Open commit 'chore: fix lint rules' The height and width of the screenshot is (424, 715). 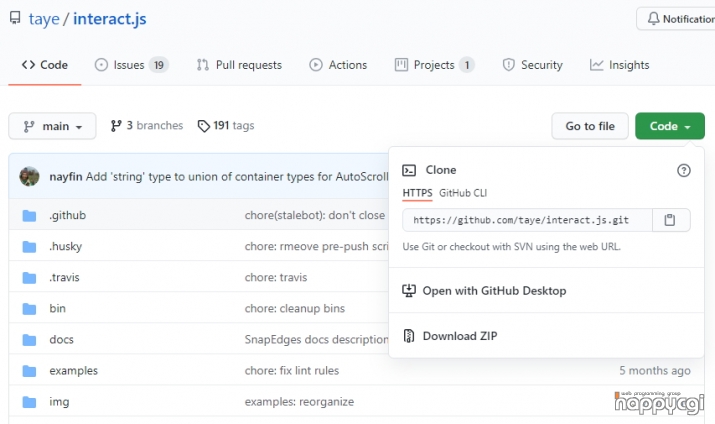pyautogui.click(x=292, y=370)
